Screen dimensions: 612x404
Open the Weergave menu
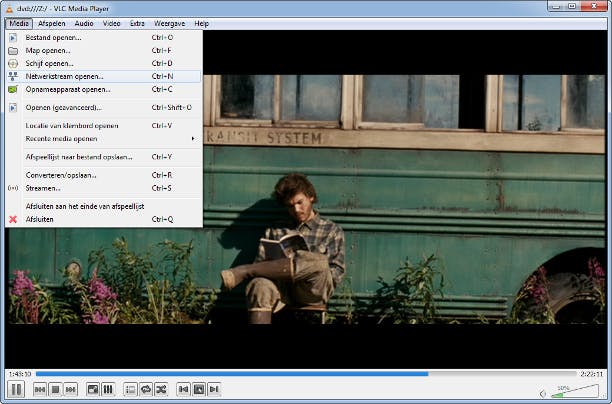[x=169, y=23]
